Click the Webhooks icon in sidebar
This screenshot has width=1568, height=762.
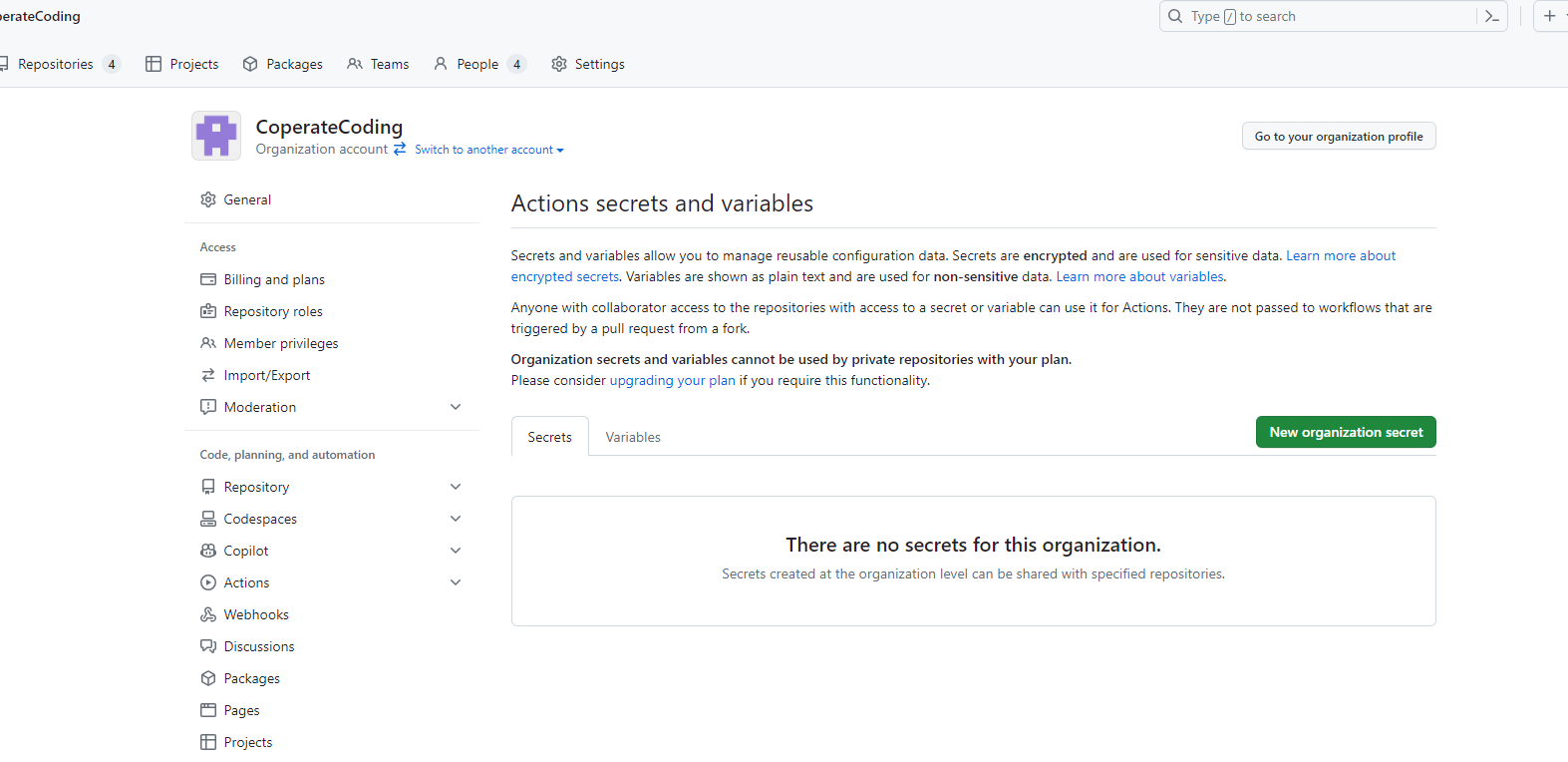tap(208, 614)
